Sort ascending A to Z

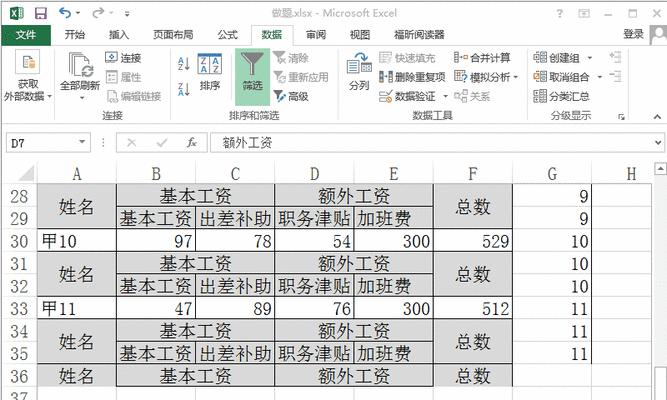tap(184, 64)
